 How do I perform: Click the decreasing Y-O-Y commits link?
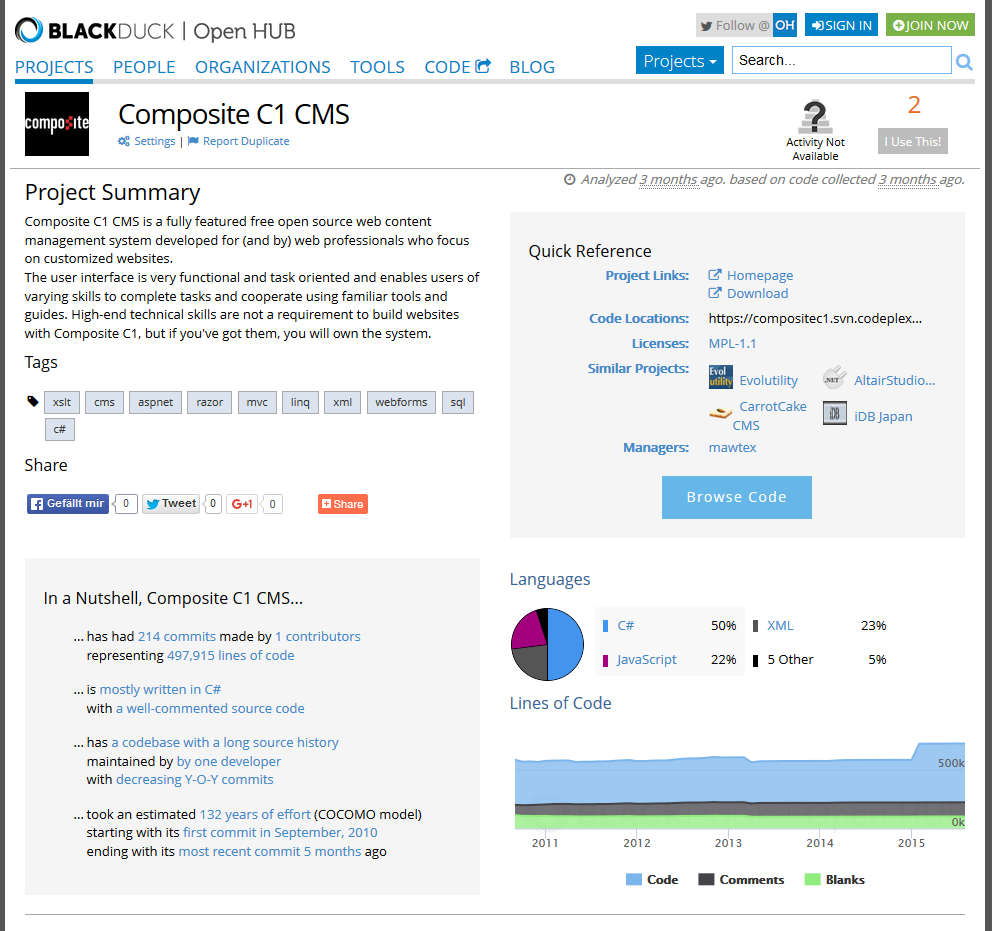point(195,779)
